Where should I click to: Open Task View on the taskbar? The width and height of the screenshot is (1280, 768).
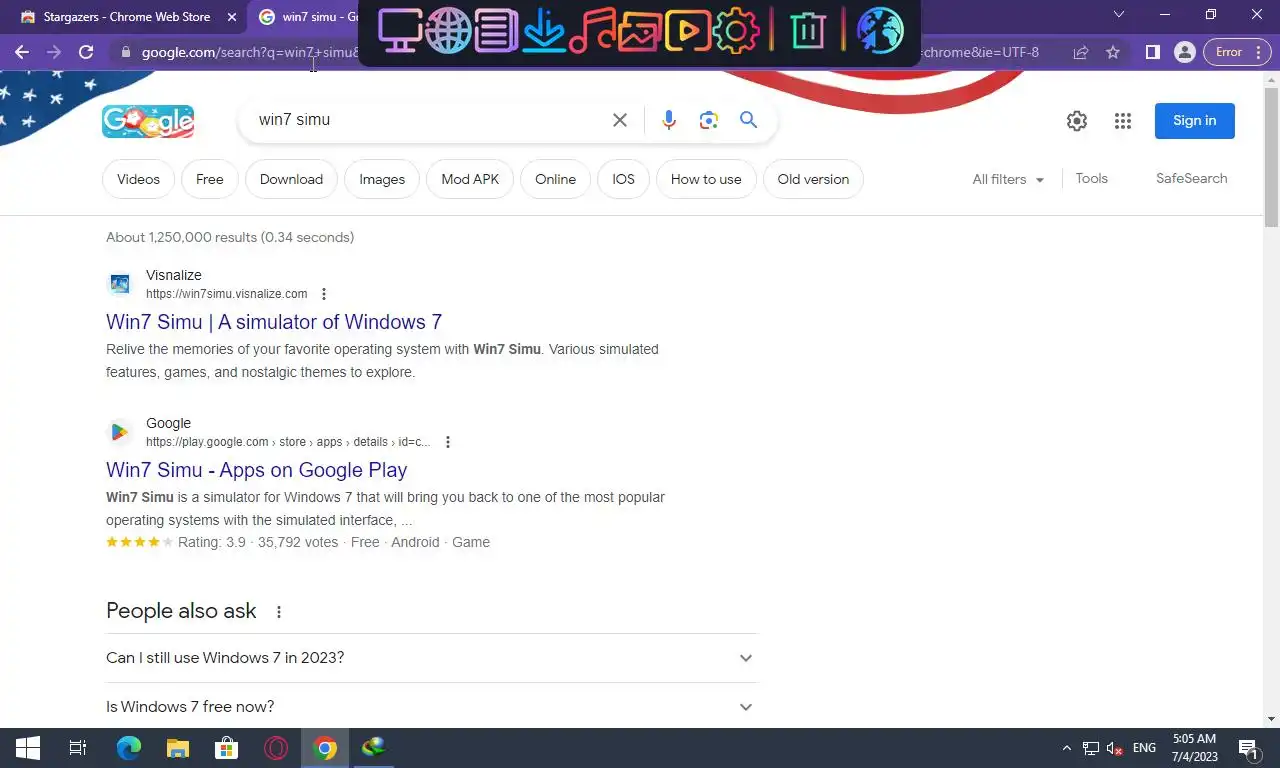pos(78,748)
